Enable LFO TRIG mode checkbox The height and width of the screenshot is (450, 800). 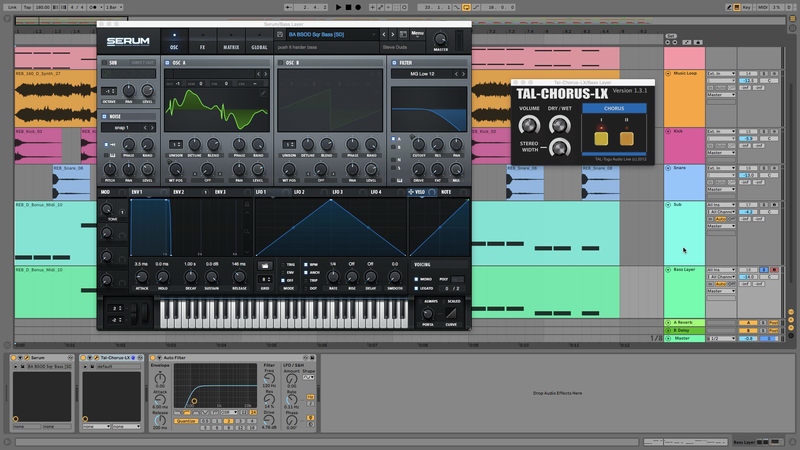(283, 264)
